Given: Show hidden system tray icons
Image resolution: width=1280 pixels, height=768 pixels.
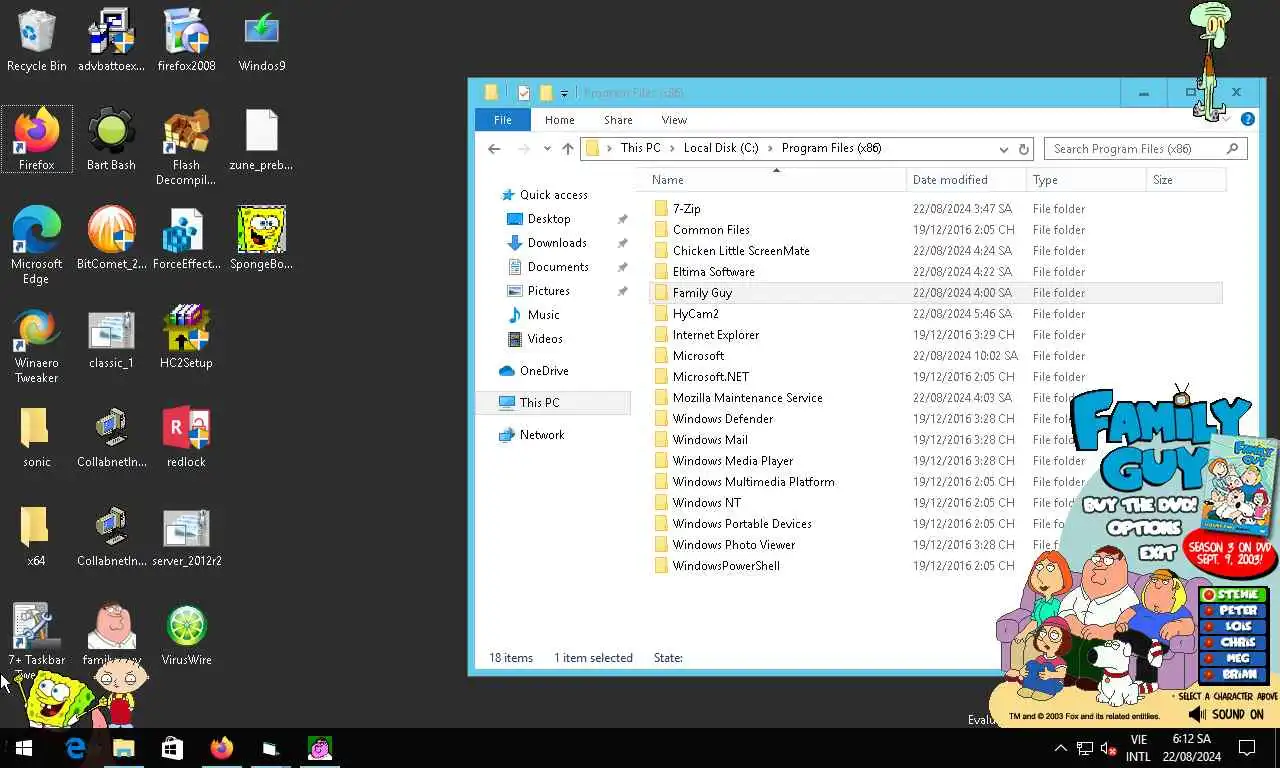Looking at the screenshot, I should click(1061, 748).
